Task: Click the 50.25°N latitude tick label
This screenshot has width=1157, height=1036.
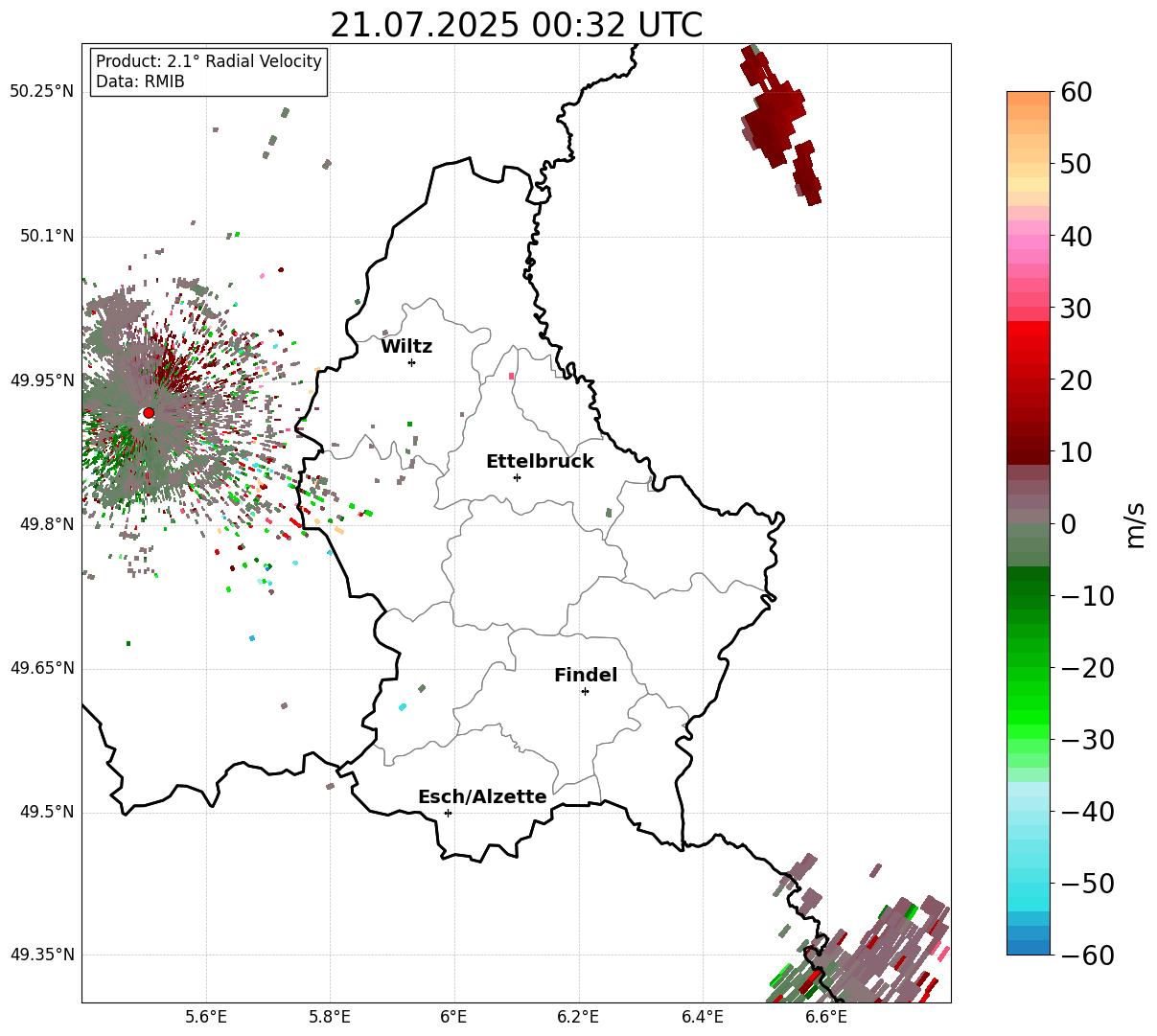Action: pyautogui.click(x=42, y=92)
